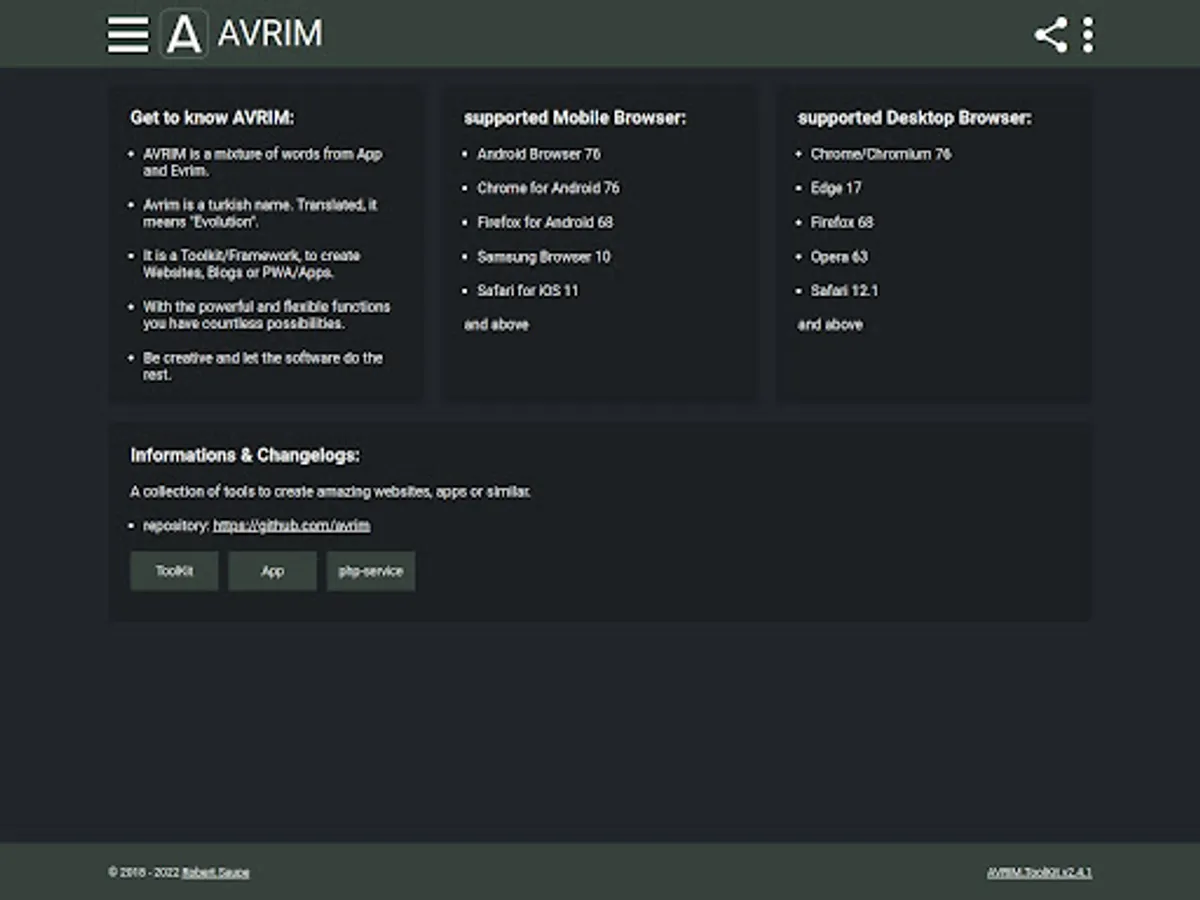Open the hamburger menu

coord(128,34)
